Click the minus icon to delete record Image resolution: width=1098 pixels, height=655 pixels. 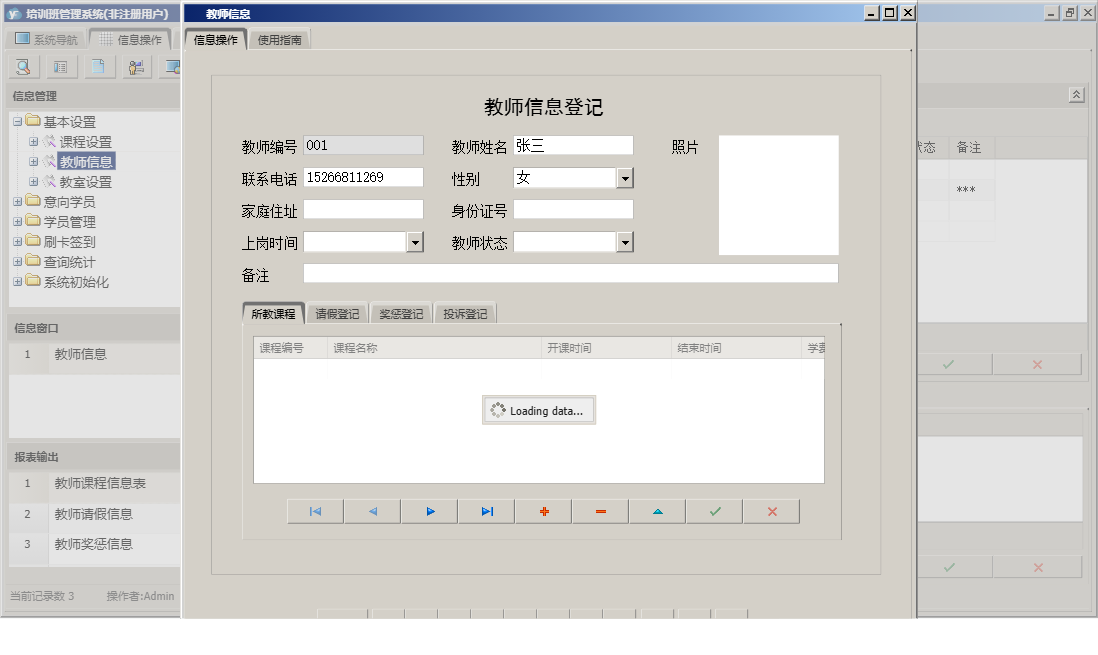click(x=600, y=511)
